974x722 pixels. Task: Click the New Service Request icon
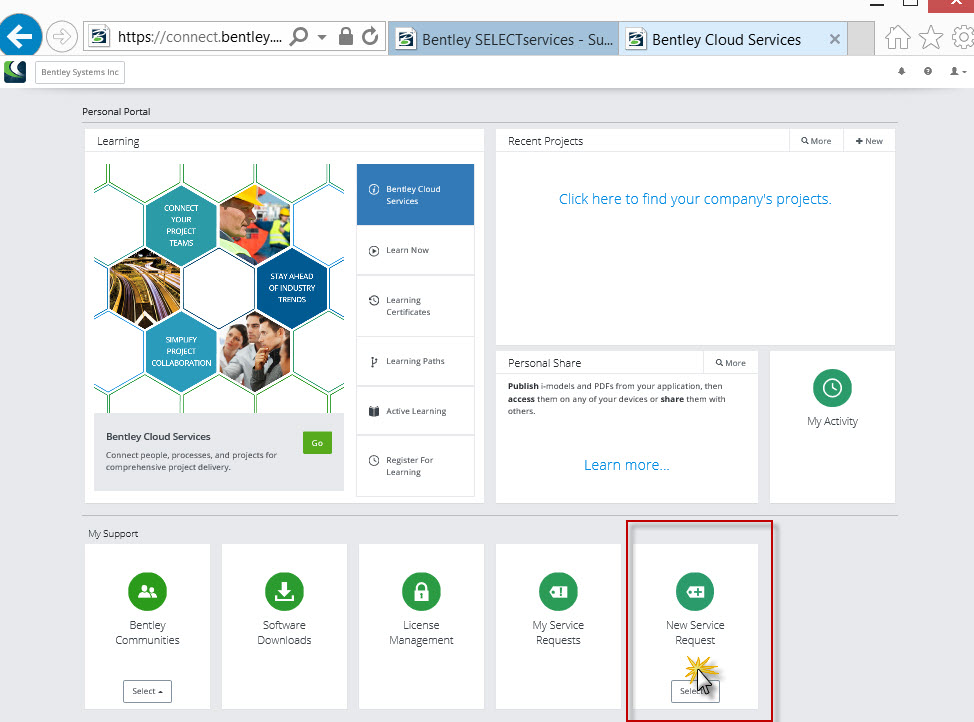coord(695,592)
